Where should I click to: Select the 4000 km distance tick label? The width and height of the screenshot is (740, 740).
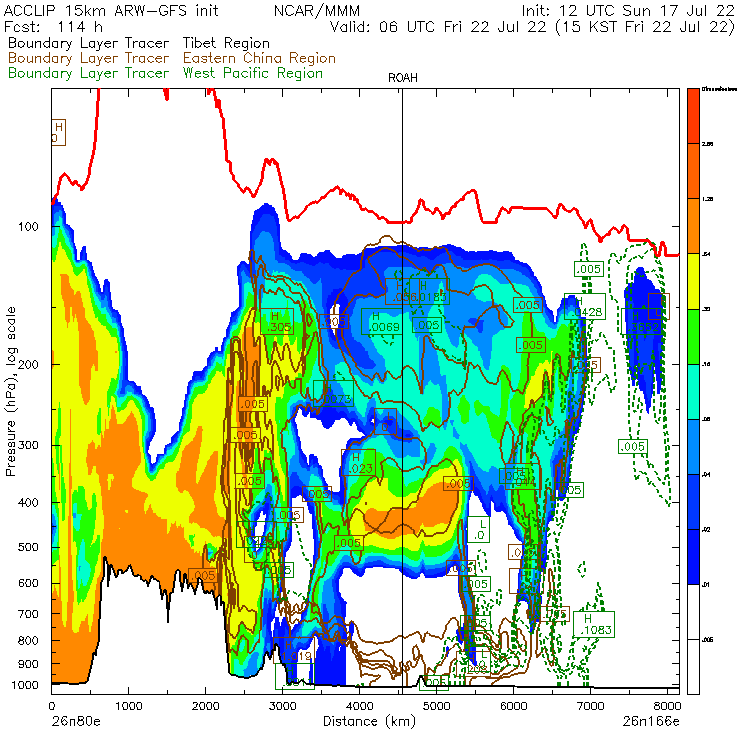360,706
